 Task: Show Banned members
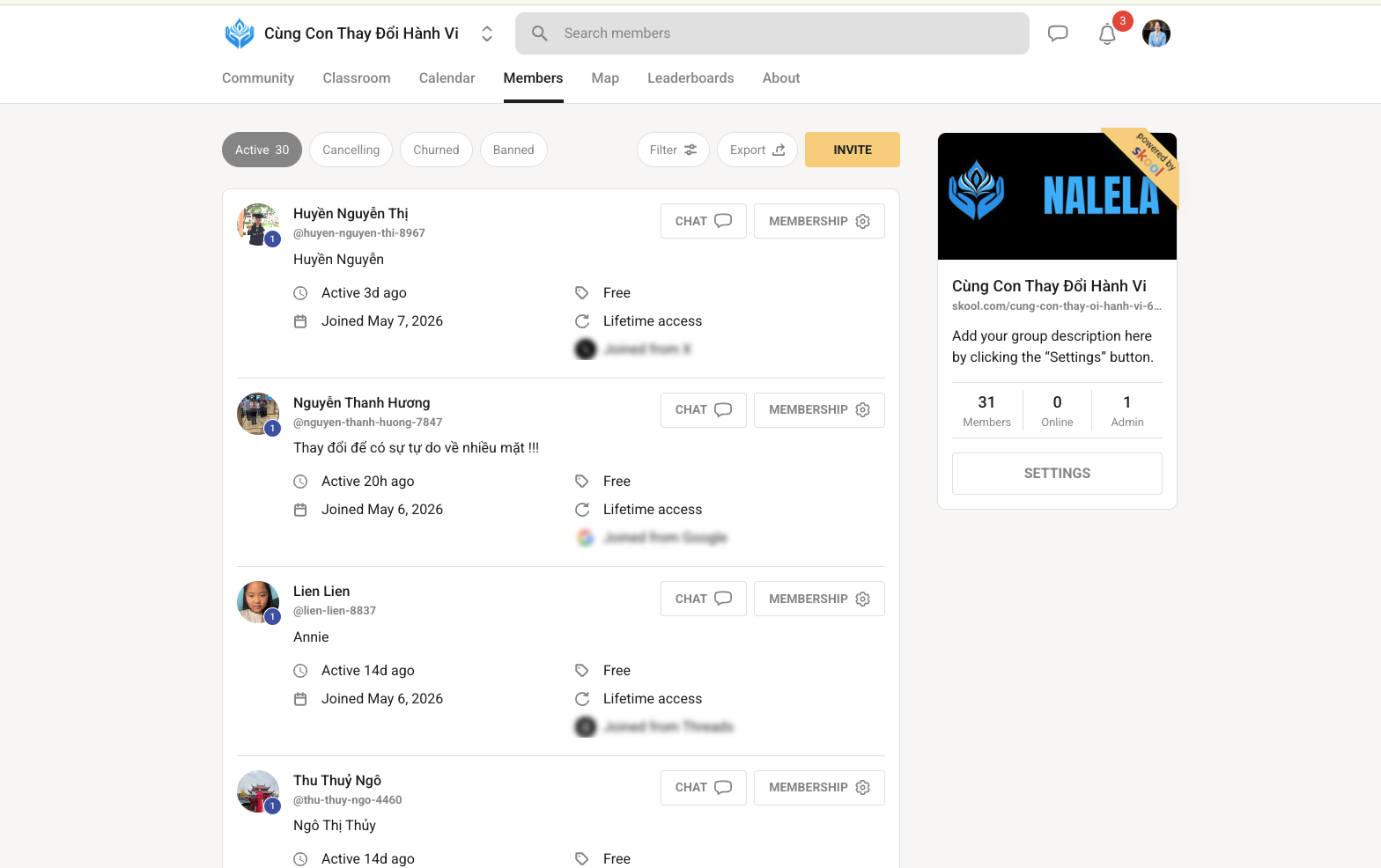(513, 150)
